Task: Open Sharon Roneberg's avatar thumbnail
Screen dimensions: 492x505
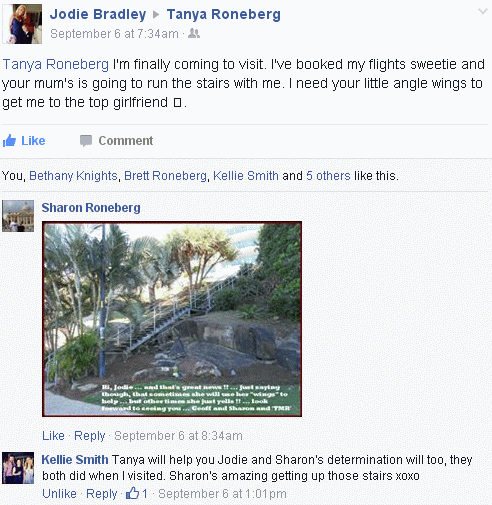Action: [x=18, y=216]
